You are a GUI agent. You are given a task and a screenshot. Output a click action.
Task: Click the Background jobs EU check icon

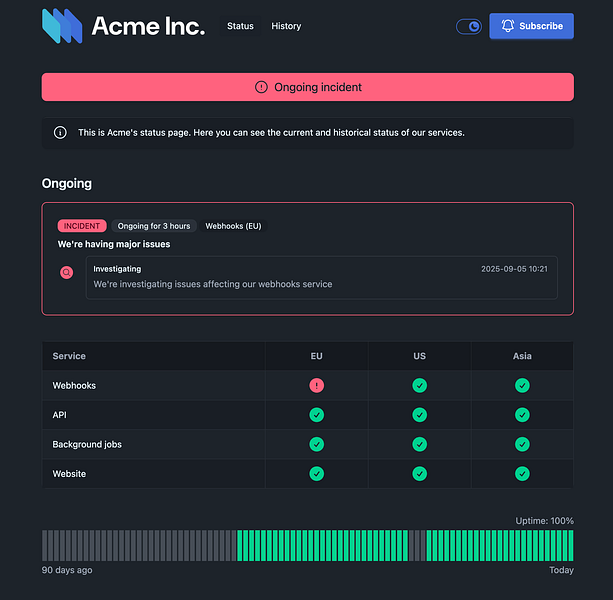pyautogui.click(x=317, y=444)
